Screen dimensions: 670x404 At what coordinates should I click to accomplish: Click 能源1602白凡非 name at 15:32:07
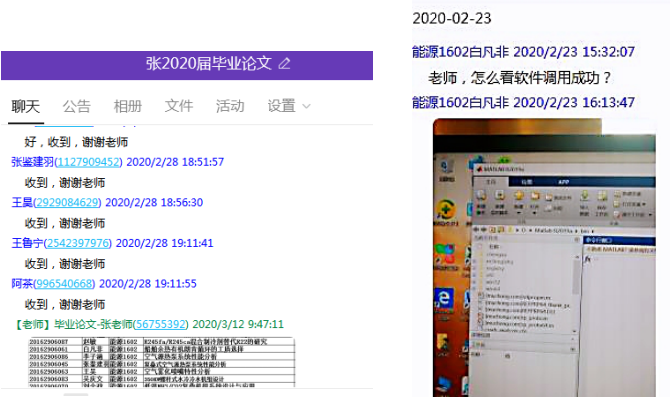pyautogui.click(x=463, y=52)
